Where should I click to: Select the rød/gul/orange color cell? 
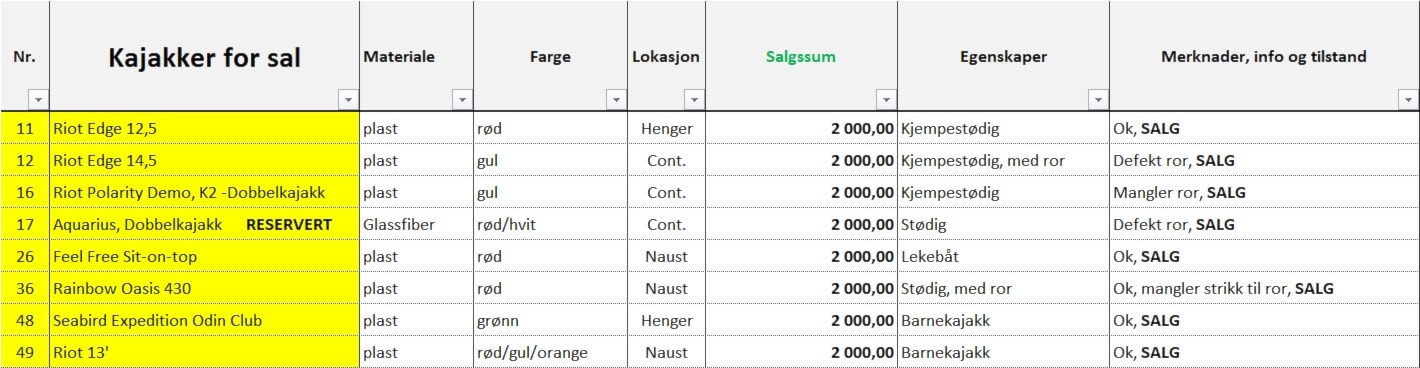(550, 352)
